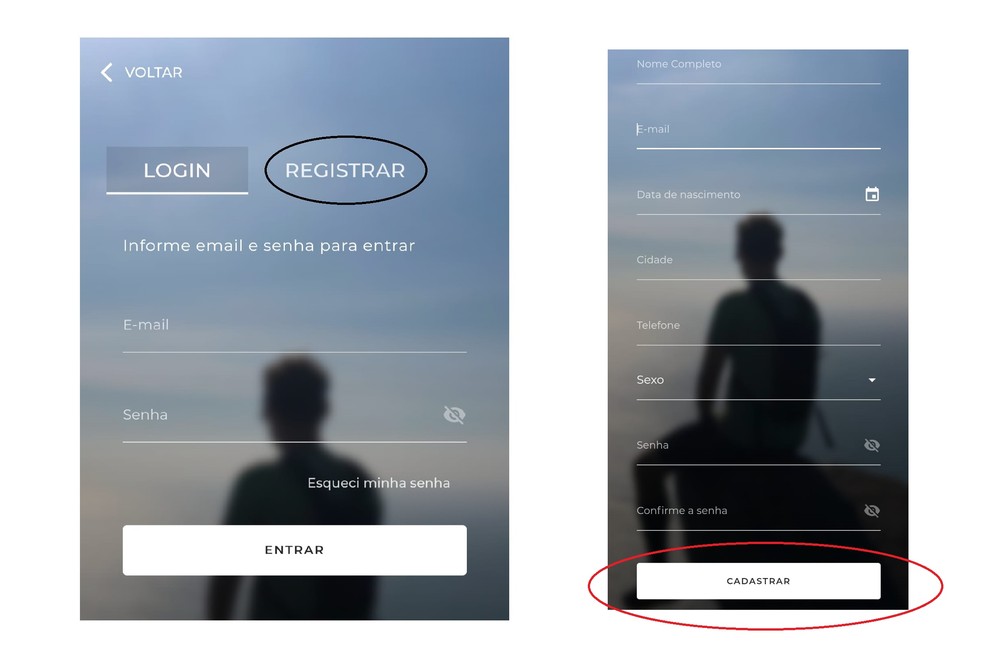Click the CADASTRAR button

[758, 581]
